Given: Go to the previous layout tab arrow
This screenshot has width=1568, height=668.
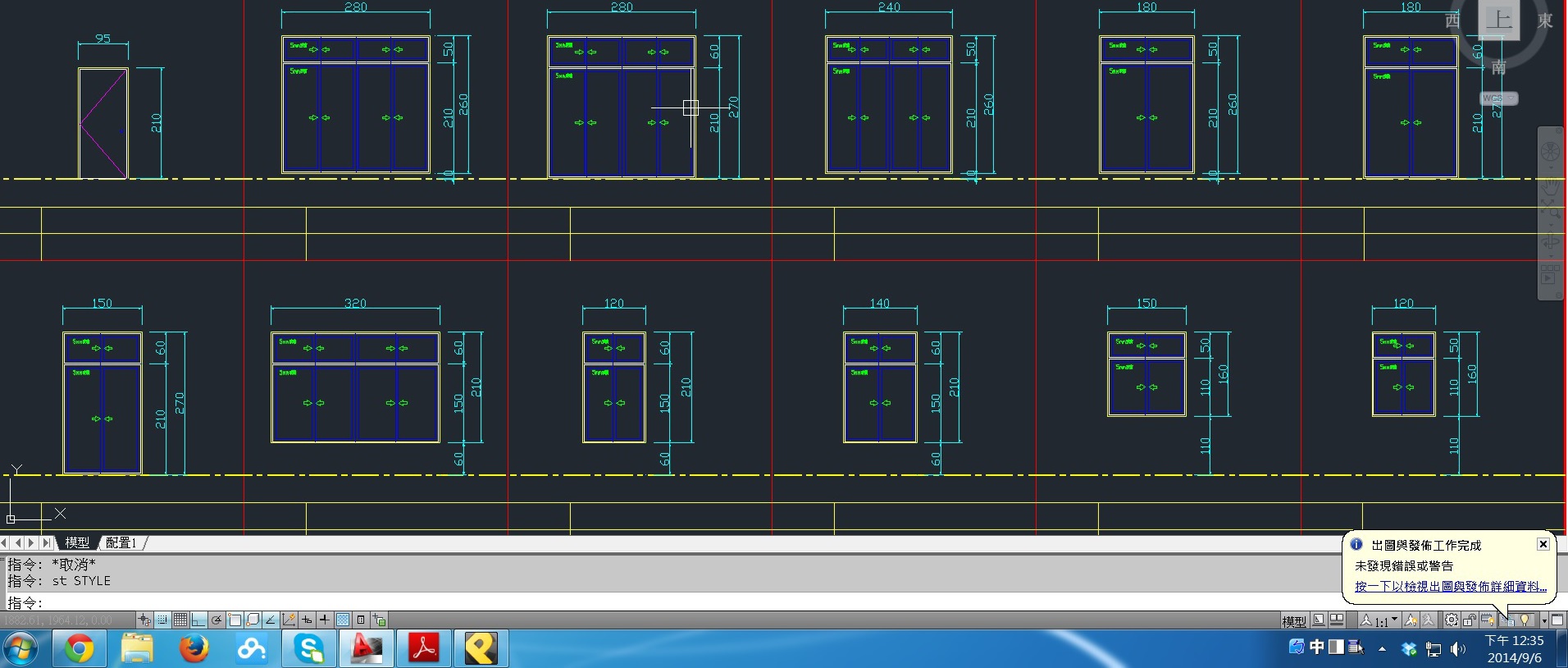Looking at the screenshot, I should tap(18, 542).
